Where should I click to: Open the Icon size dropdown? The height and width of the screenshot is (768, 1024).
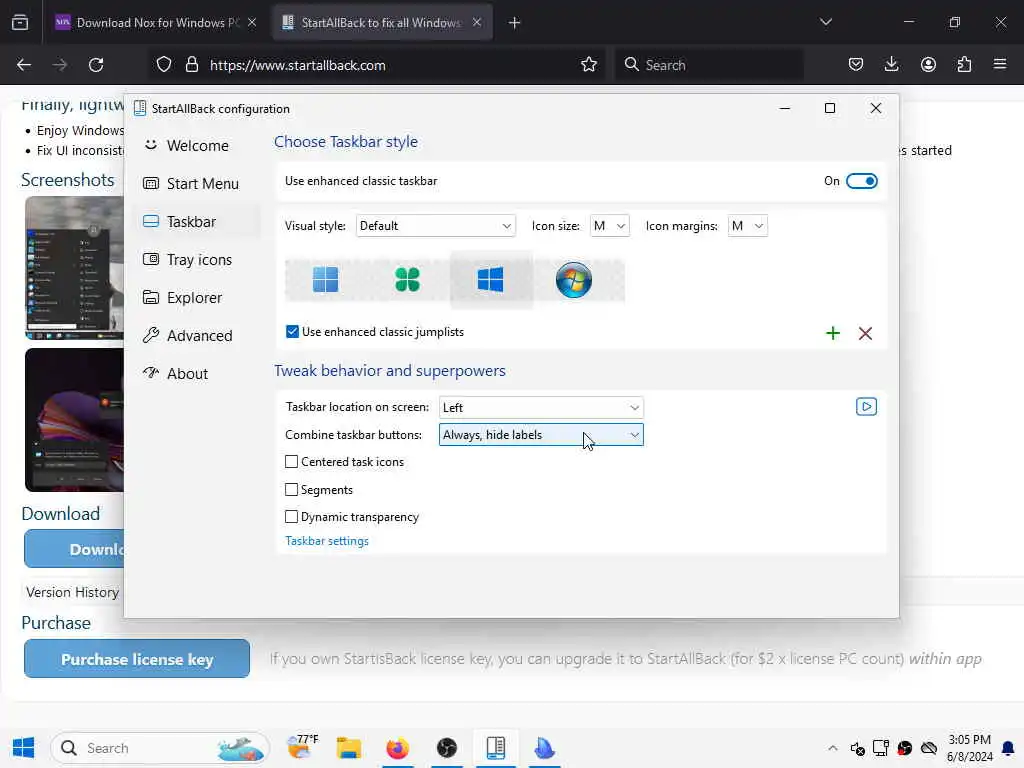tap(609, 226)
